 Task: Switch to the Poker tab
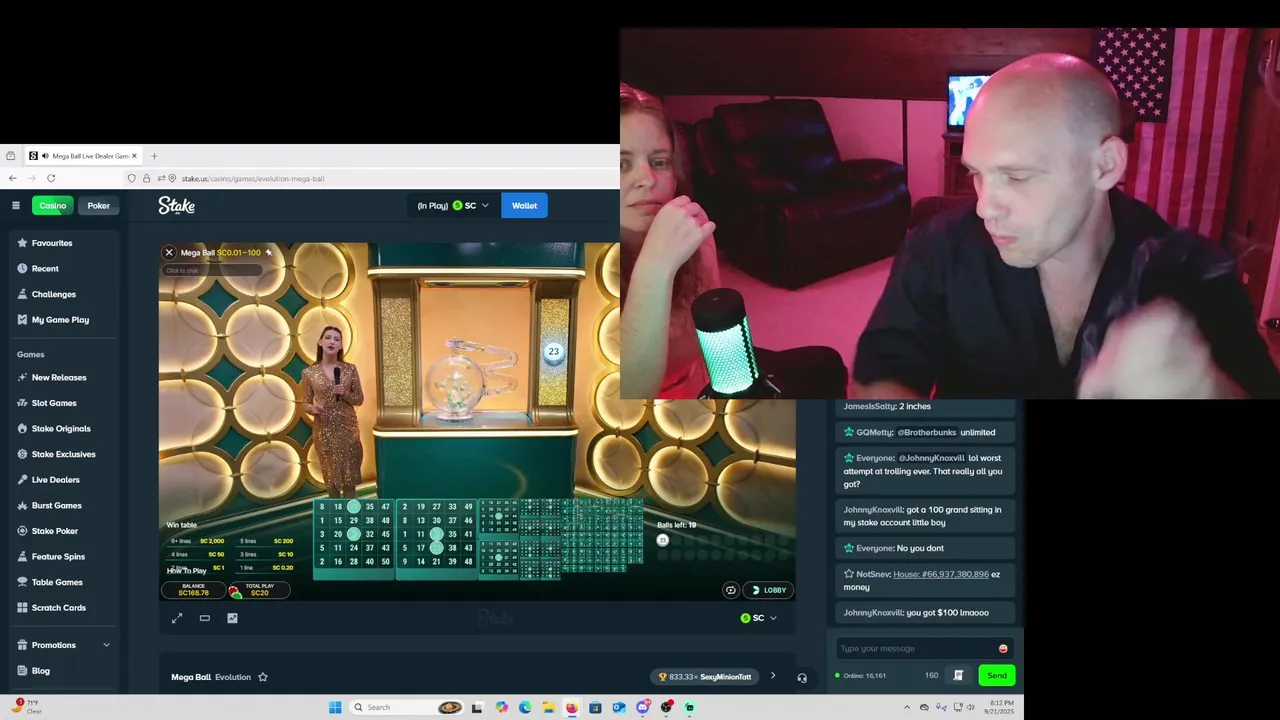click(x=98, y=206)
